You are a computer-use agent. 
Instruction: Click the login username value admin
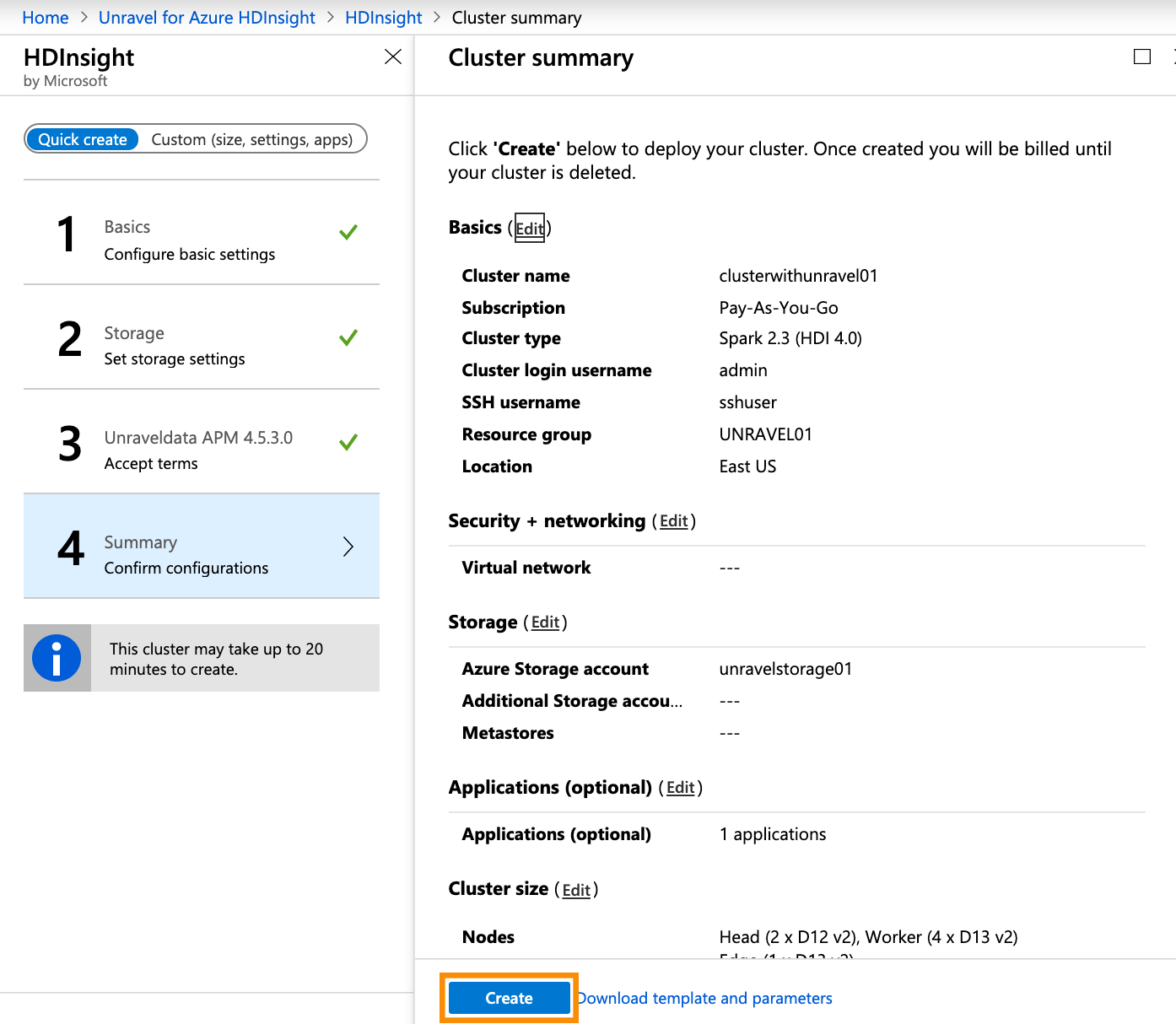pyautogui.click(x=743, y=370)
